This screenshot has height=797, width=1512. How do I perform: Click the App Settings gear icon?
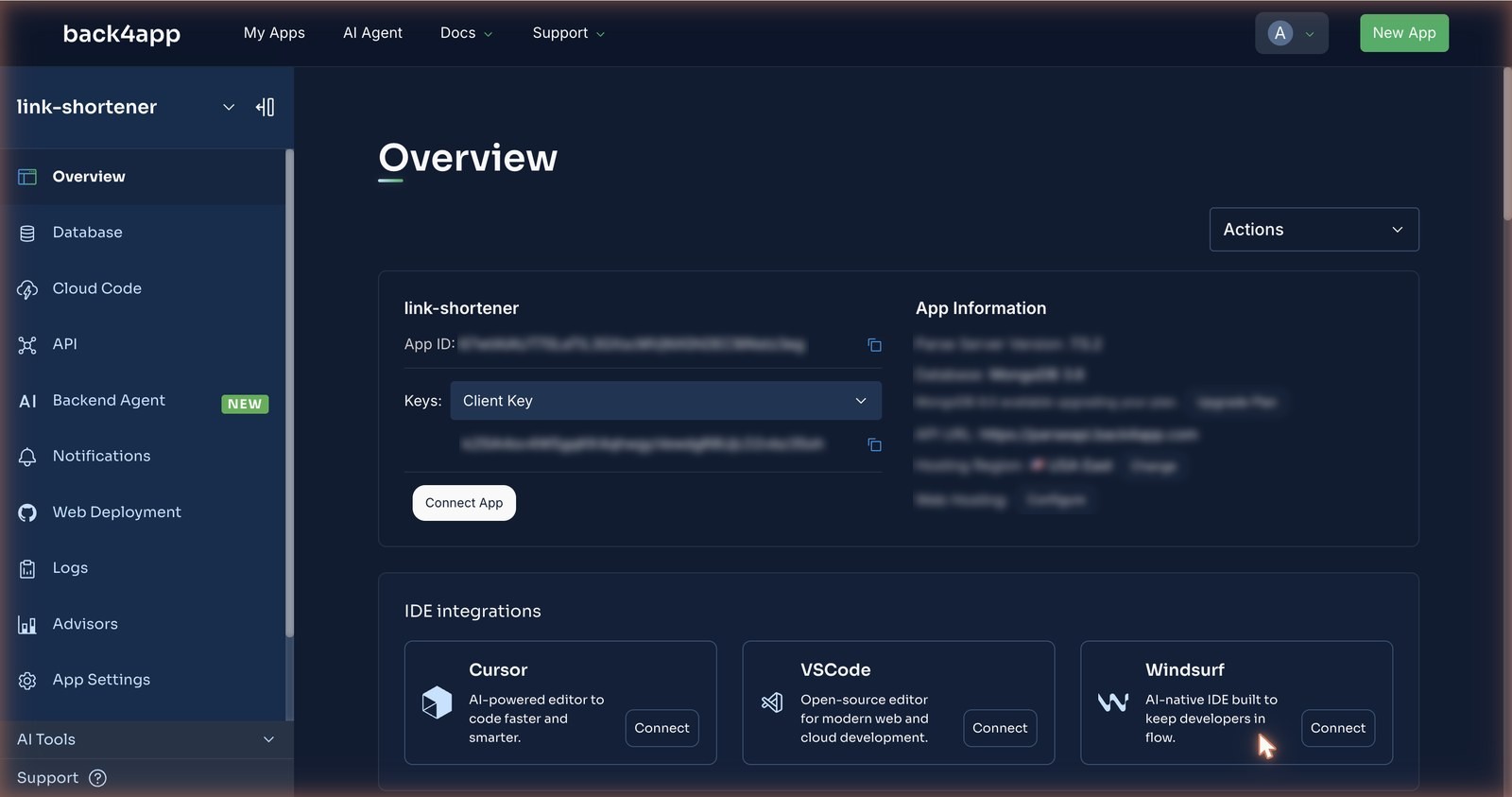pyautogui.click(x=27, y=680)
